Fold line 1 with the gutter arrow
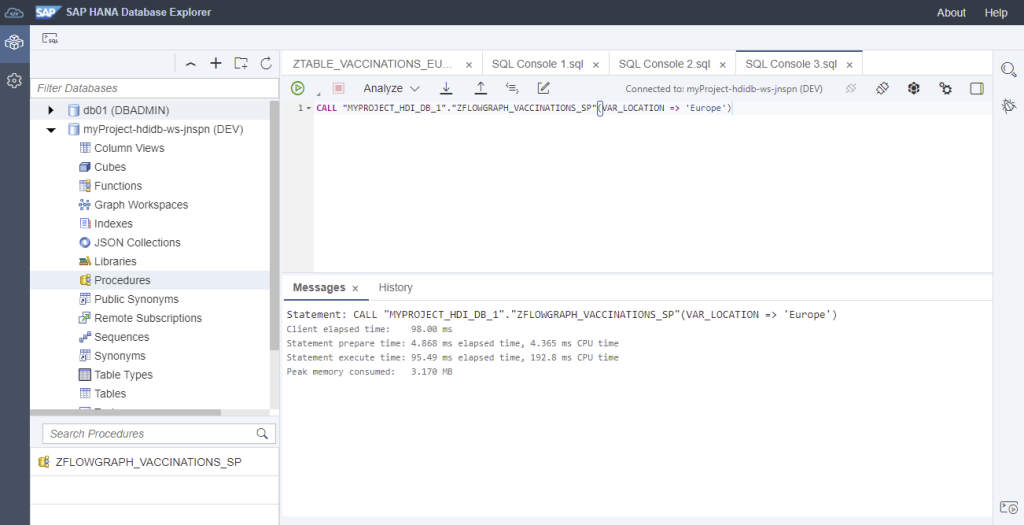This screenshot has width=1024, height=525. [x=309, y=108]
